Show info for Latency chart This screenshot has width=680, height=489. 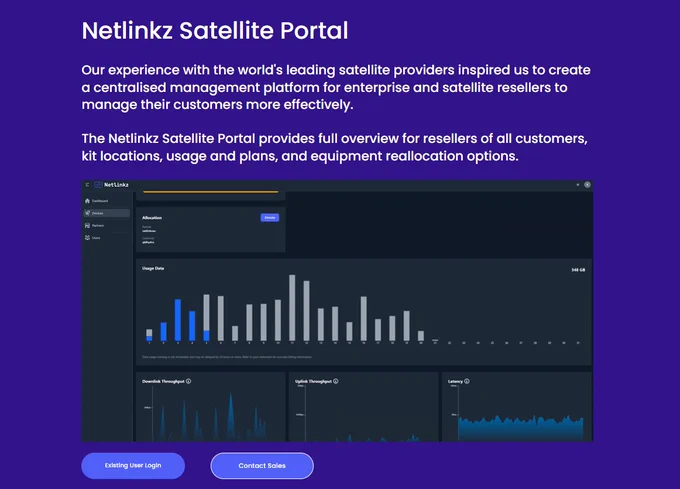[467, 381]
